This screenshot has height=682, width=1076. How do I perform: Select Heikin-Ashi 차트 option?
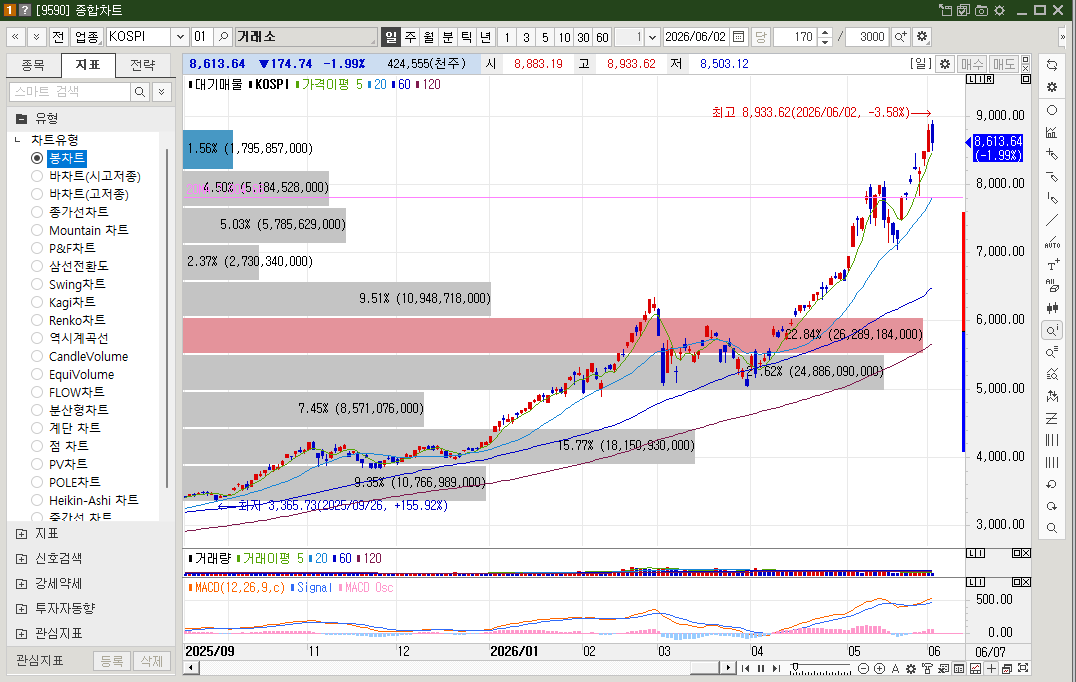coord(37,500)
